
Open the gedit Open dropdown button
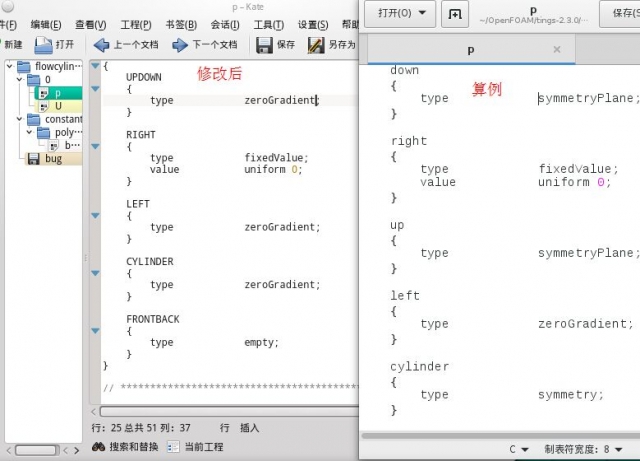401,14
